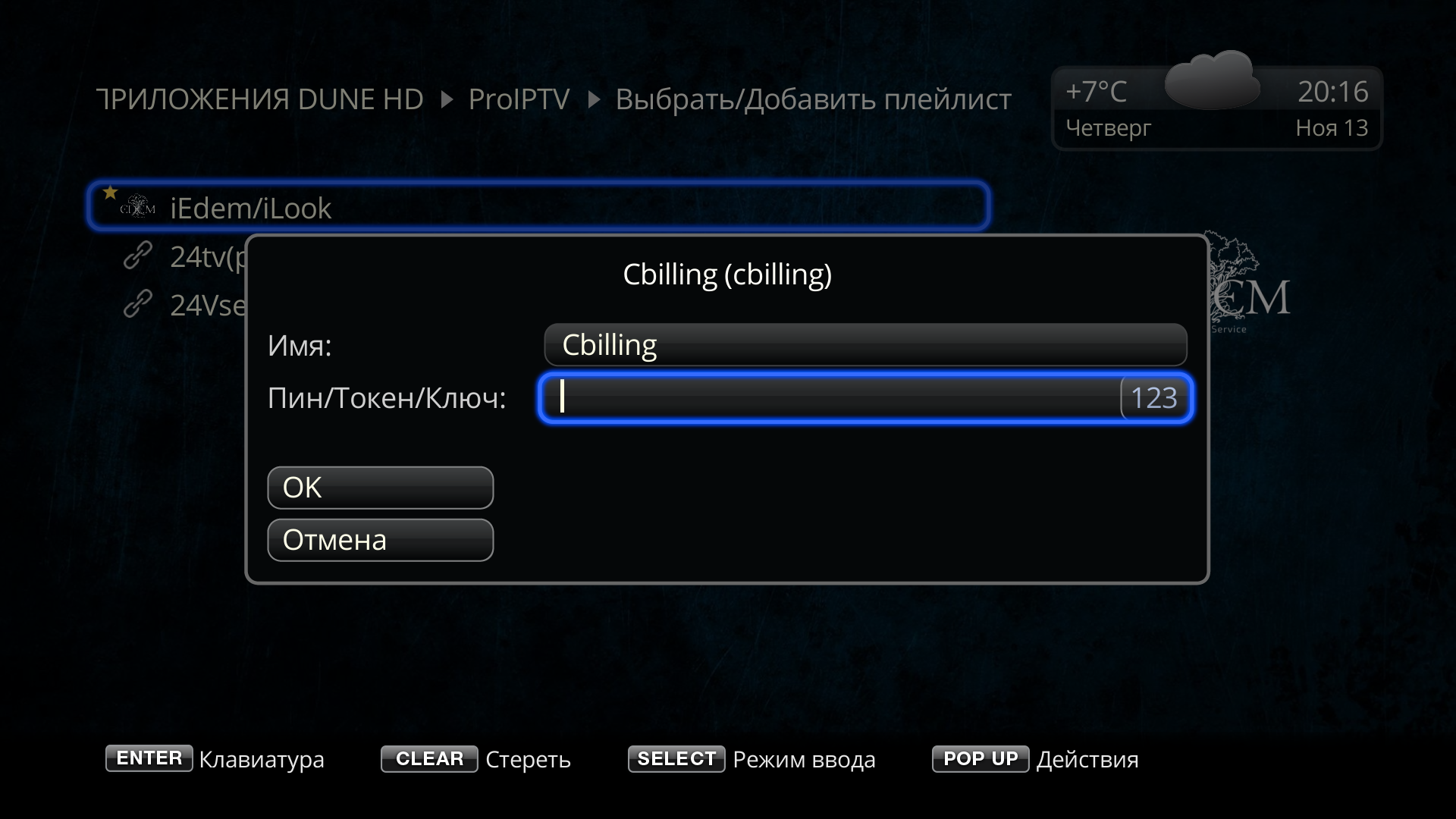
Task: Open the weather and clock widget
Action: 1216,108
